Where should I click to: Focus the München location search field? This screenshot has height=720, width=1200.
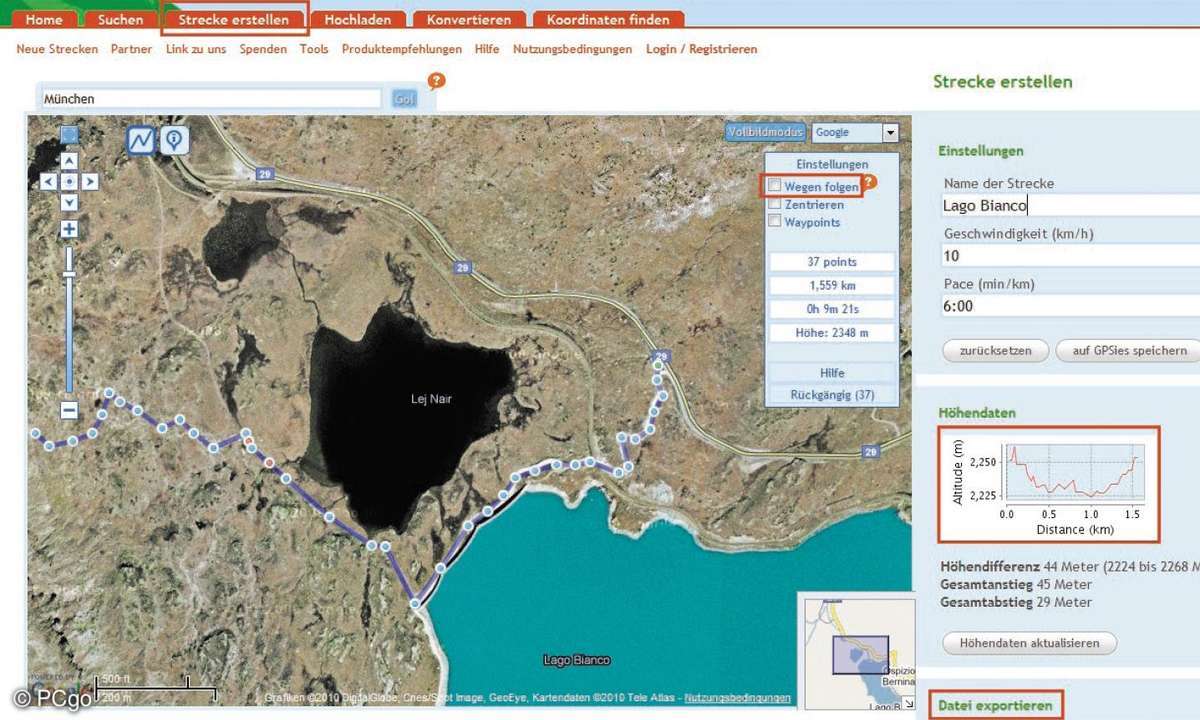click(x=211, y=99)
